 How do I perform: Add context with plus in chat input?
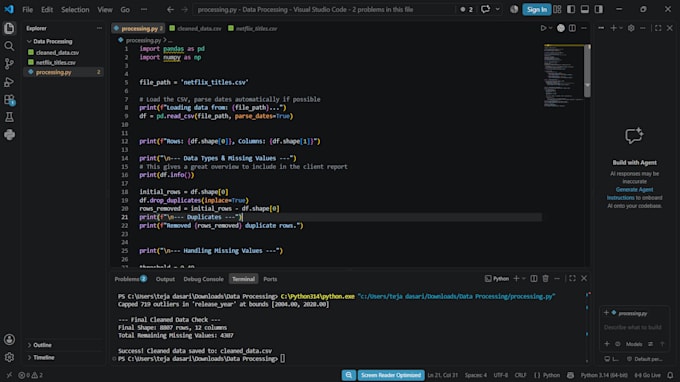coord(607,344)
